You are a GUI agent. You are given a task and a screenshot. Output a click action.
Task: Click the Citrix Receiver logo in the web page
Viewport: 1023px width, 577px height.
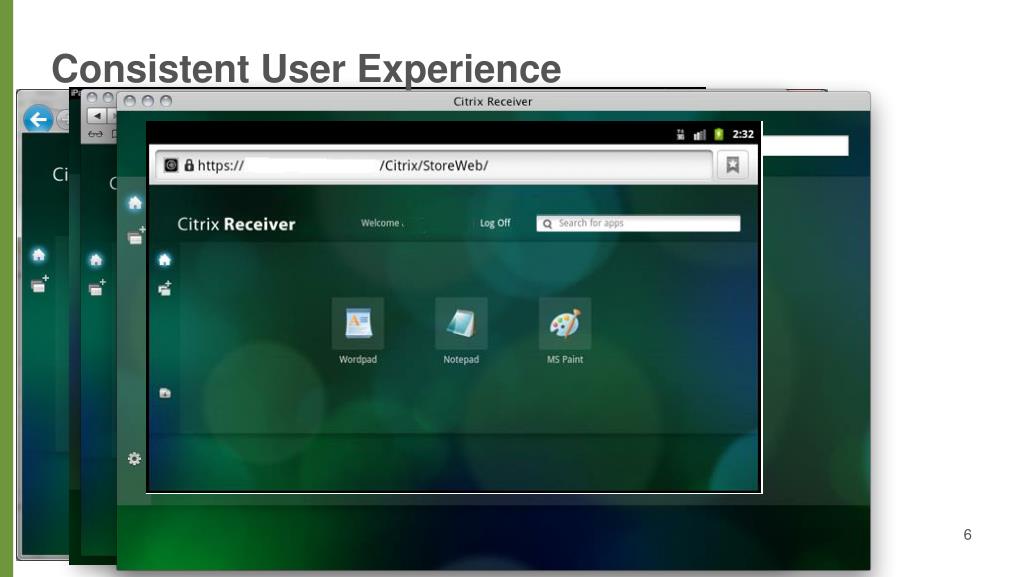[236, 224]
